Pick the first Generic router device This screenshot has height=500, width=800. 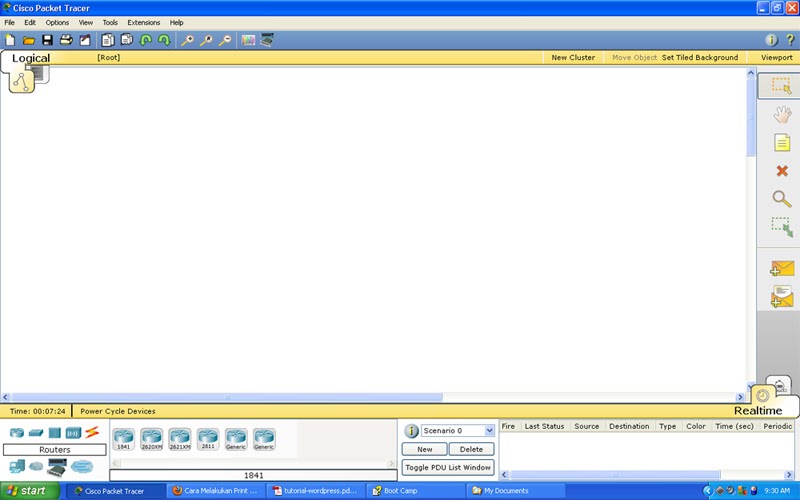(236, 439)
